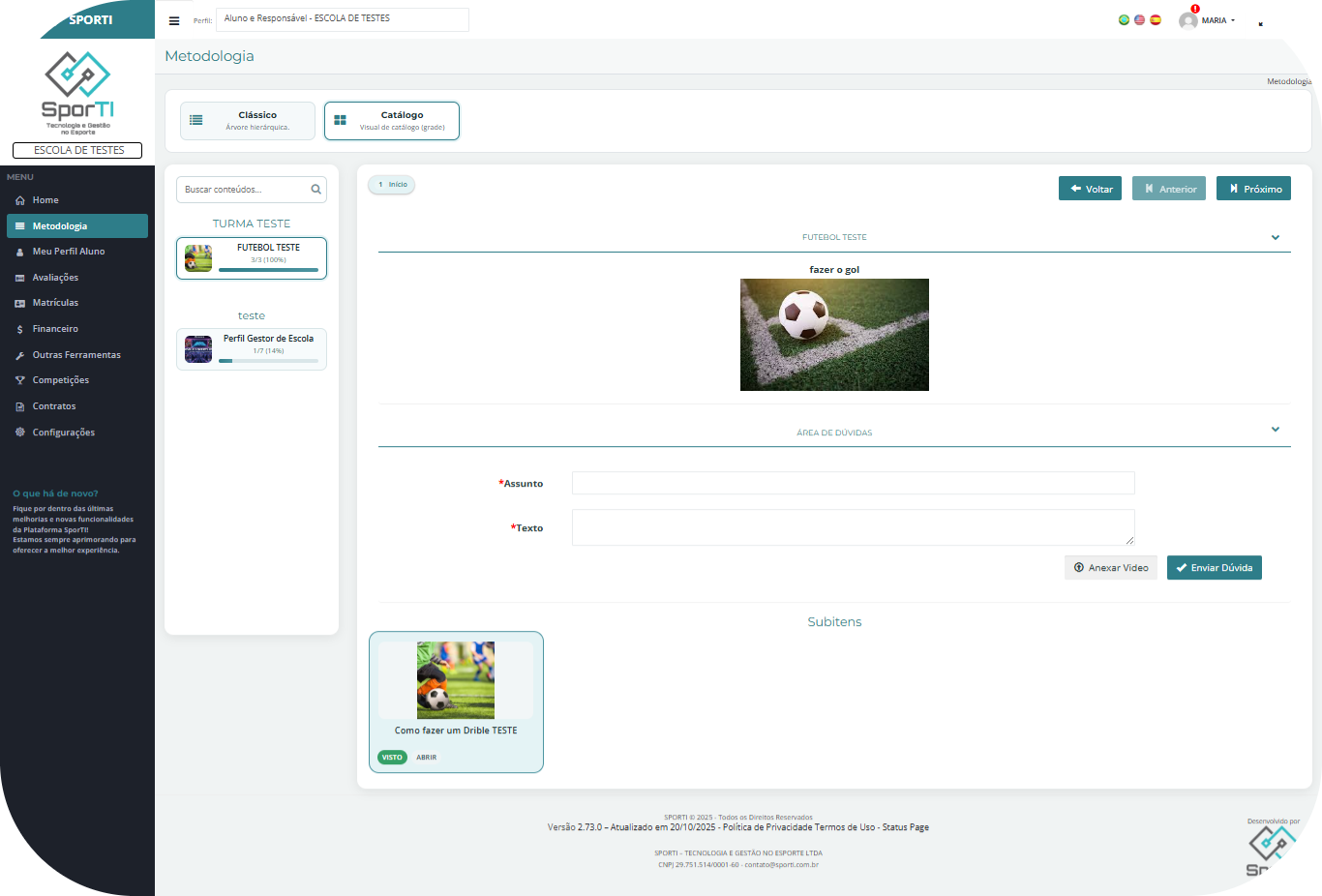The image size is (1322, 896).
Task: Click the search magnifier icon
Action: click(x=315, y=190)
